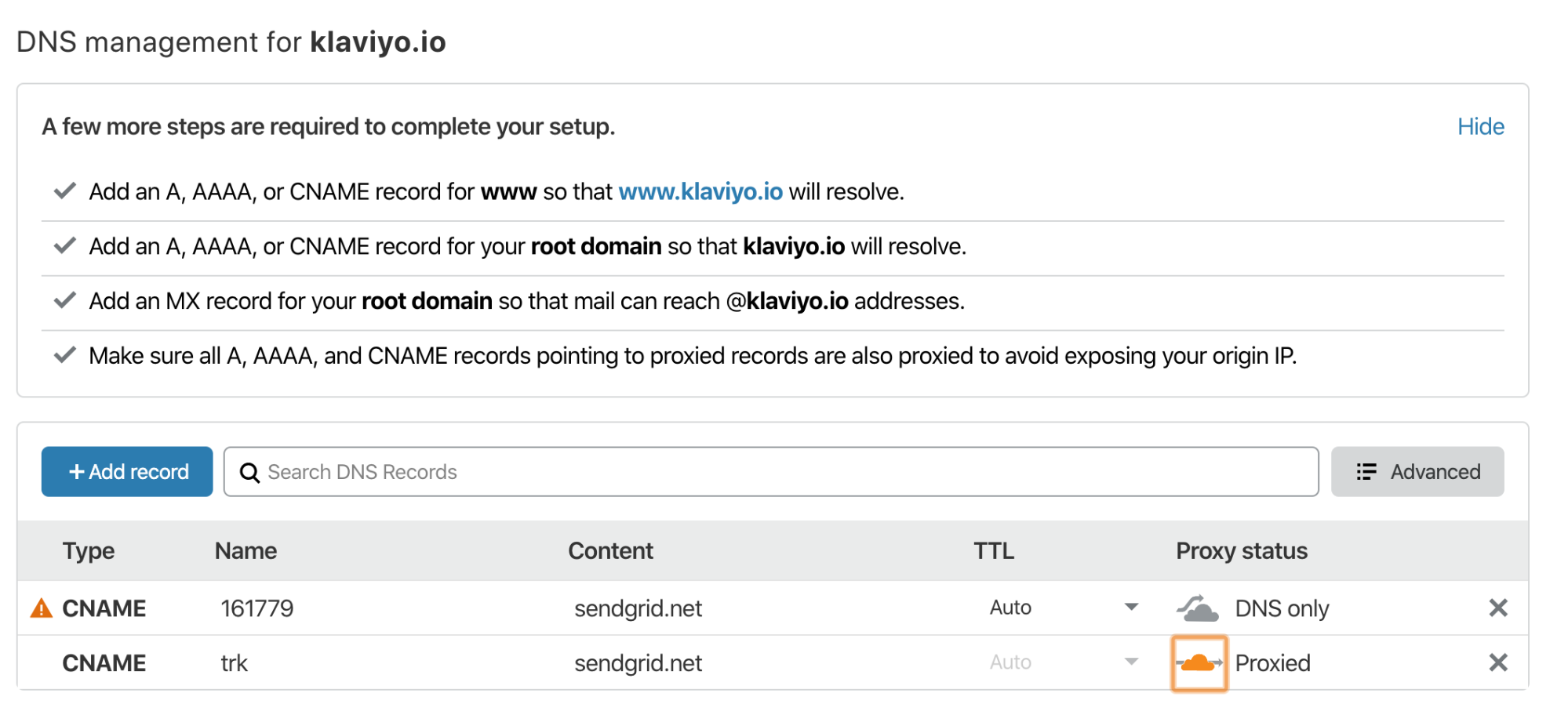Hide the setup steps panel
The width and height of the screenshot is (1568, 704).
[1481, 127]
